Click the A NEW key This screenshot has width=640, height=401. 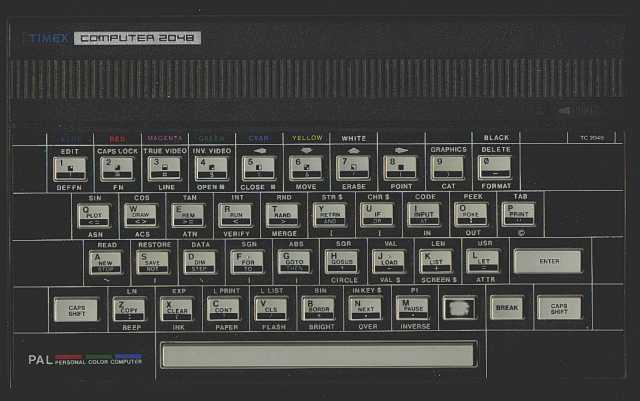105,263
